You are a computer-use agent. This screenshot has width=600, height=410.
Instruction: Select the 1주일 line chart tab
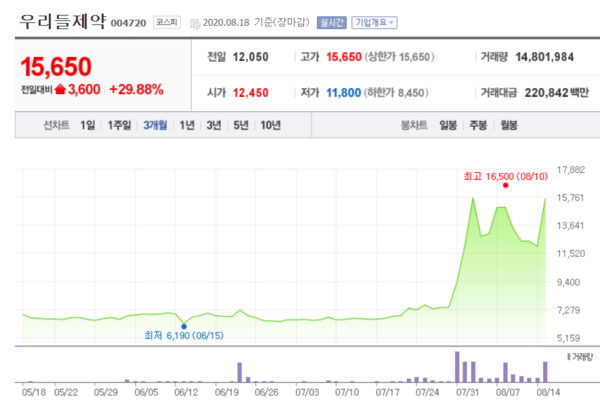pyautogui.click(x=119, y=125)
